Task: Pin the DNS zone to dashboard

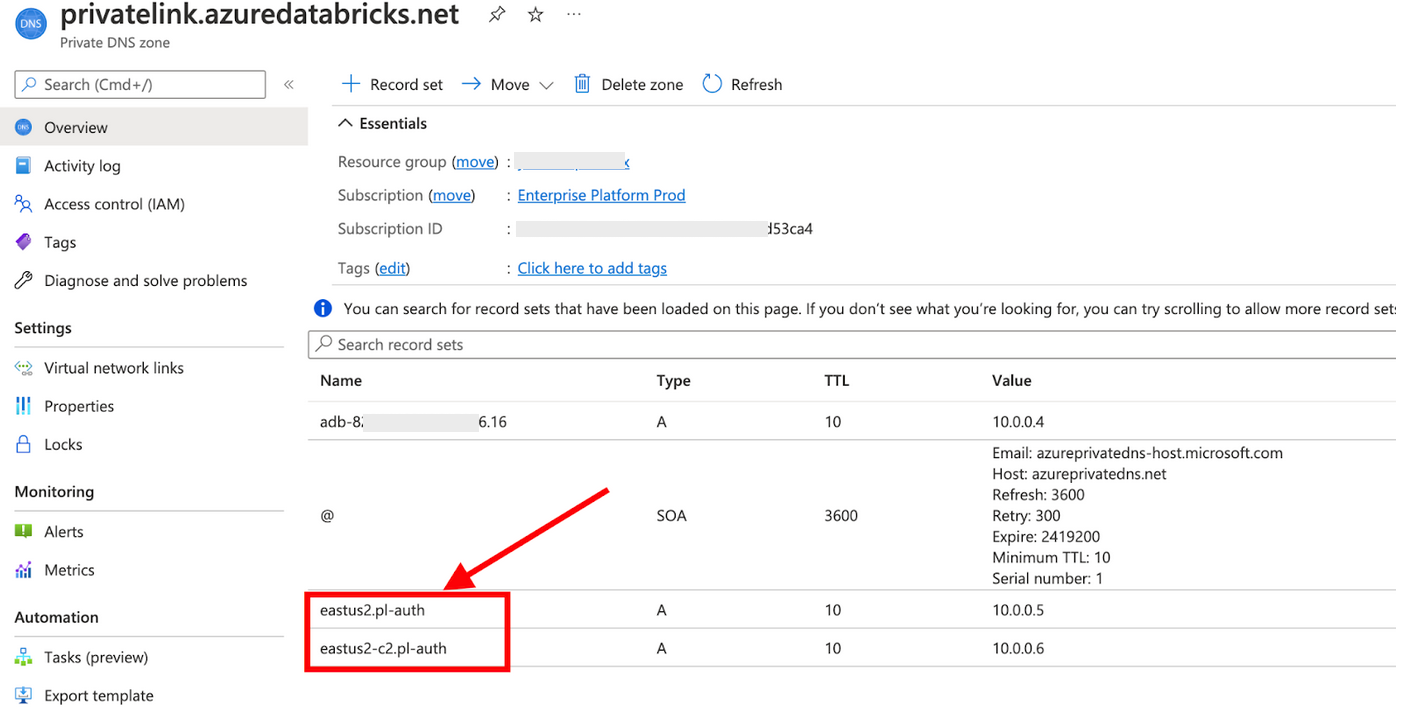Action: (x=496, y=14)
